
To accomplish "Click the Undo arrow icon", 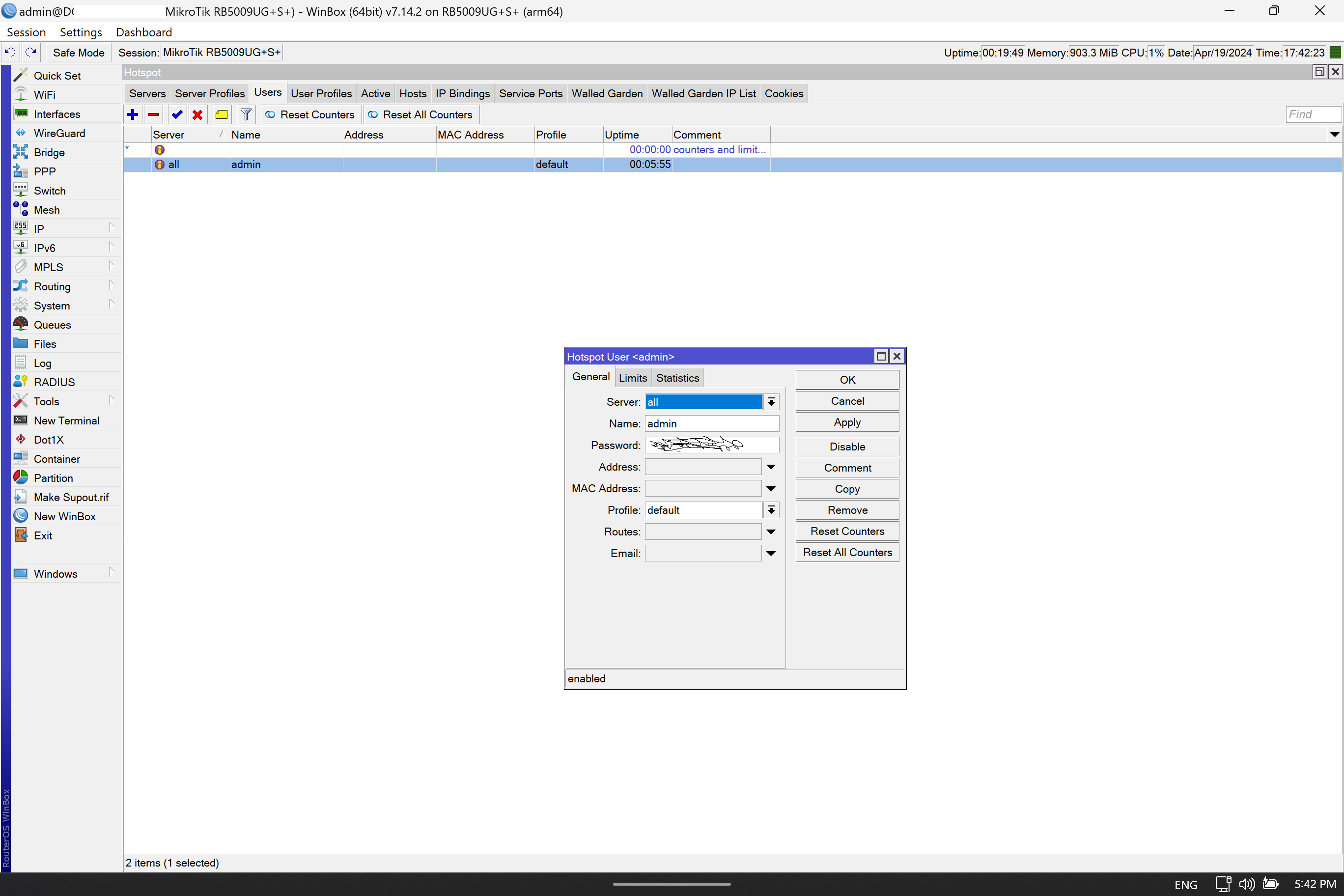I will [x=10, y=53].
